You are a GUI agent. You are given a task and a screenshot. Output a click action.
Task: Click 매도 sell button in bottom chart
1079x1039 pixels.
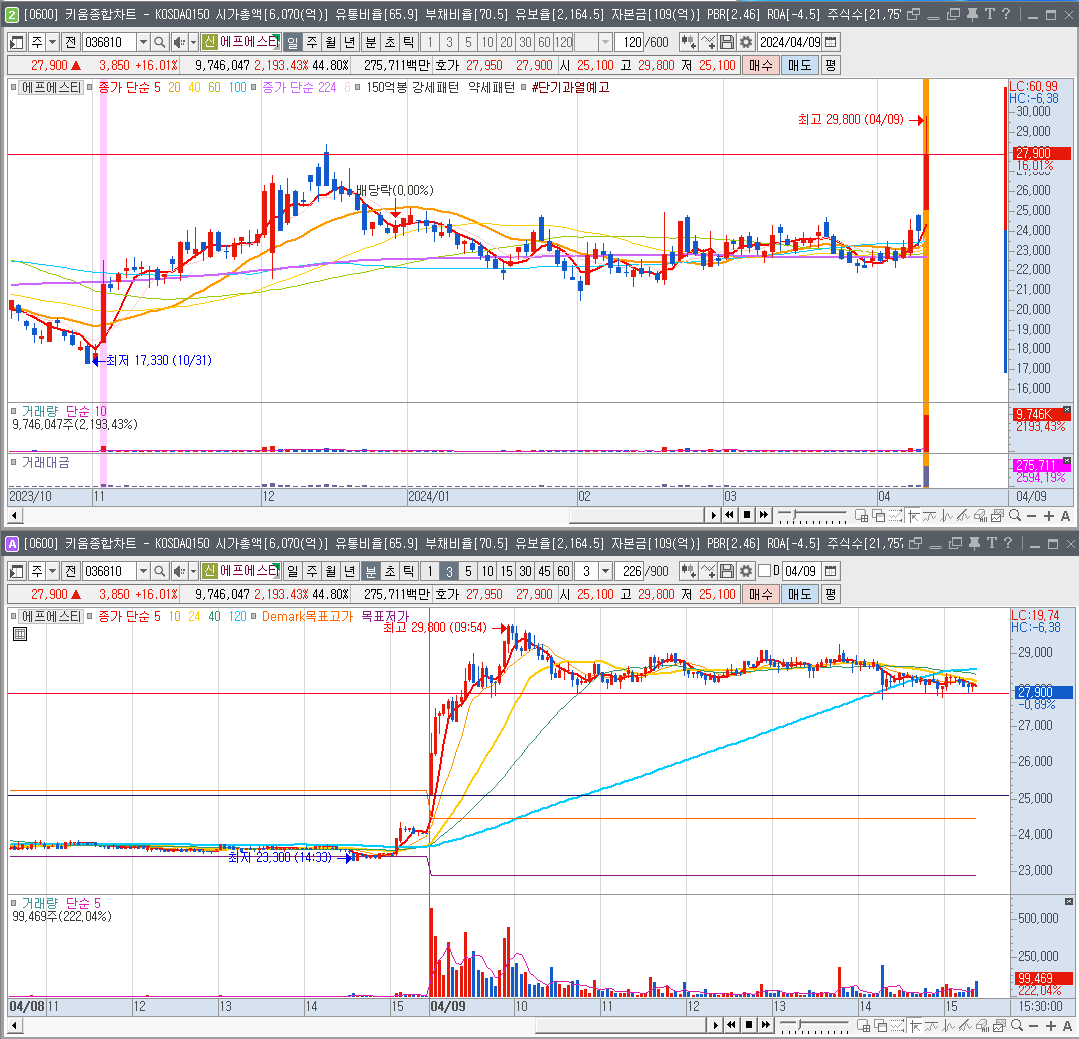click(800, 594)
